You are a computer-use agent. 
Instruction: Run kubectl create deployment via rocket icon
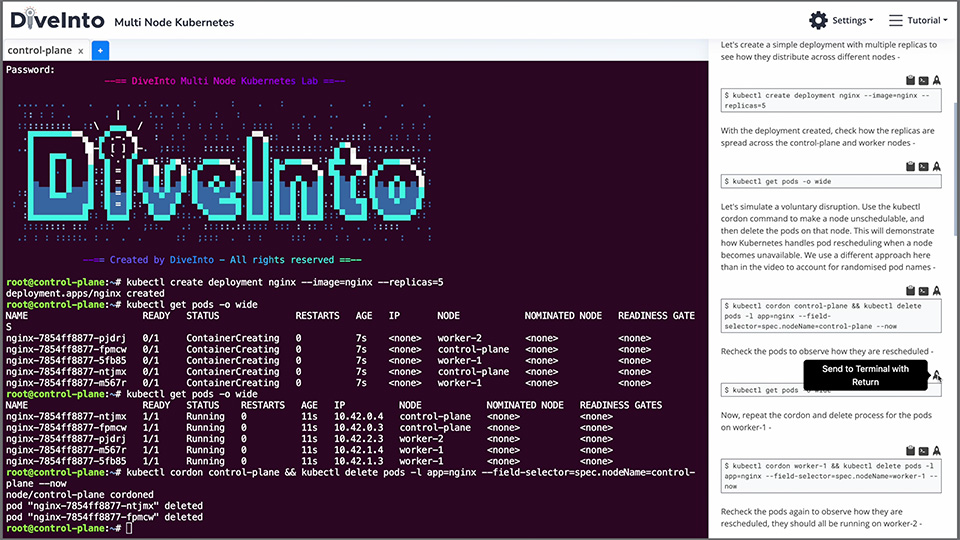tap(937, 80)
